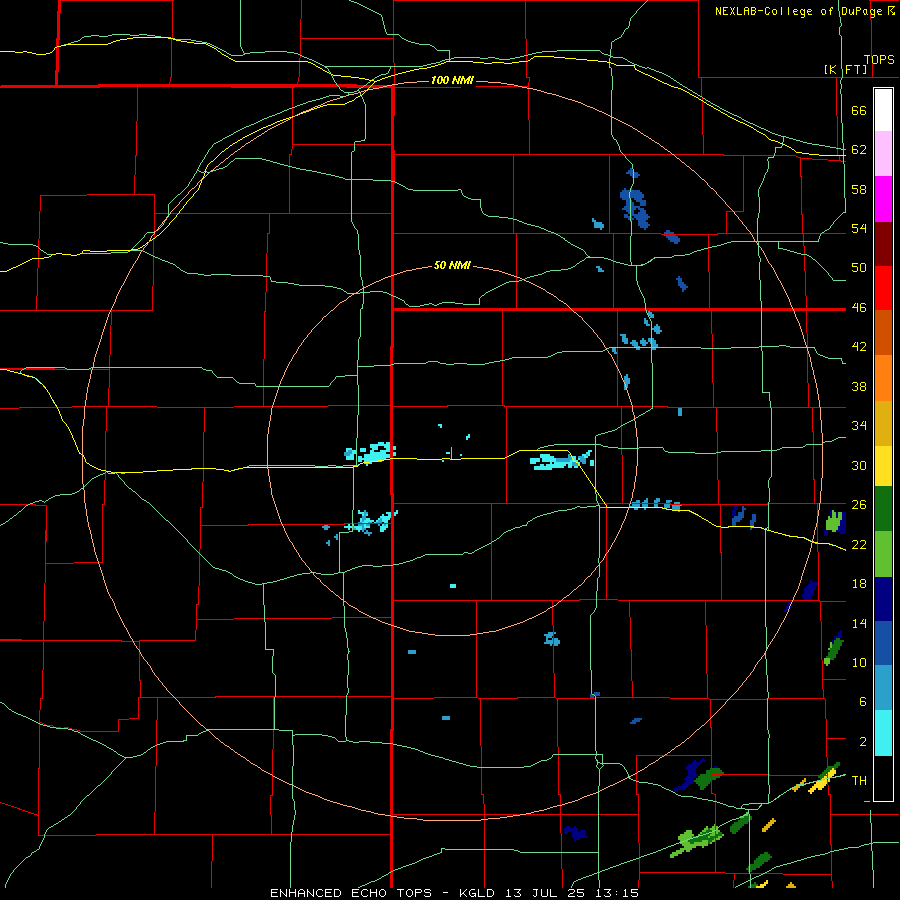Click the 62 legend value

(x=859, y=150)
